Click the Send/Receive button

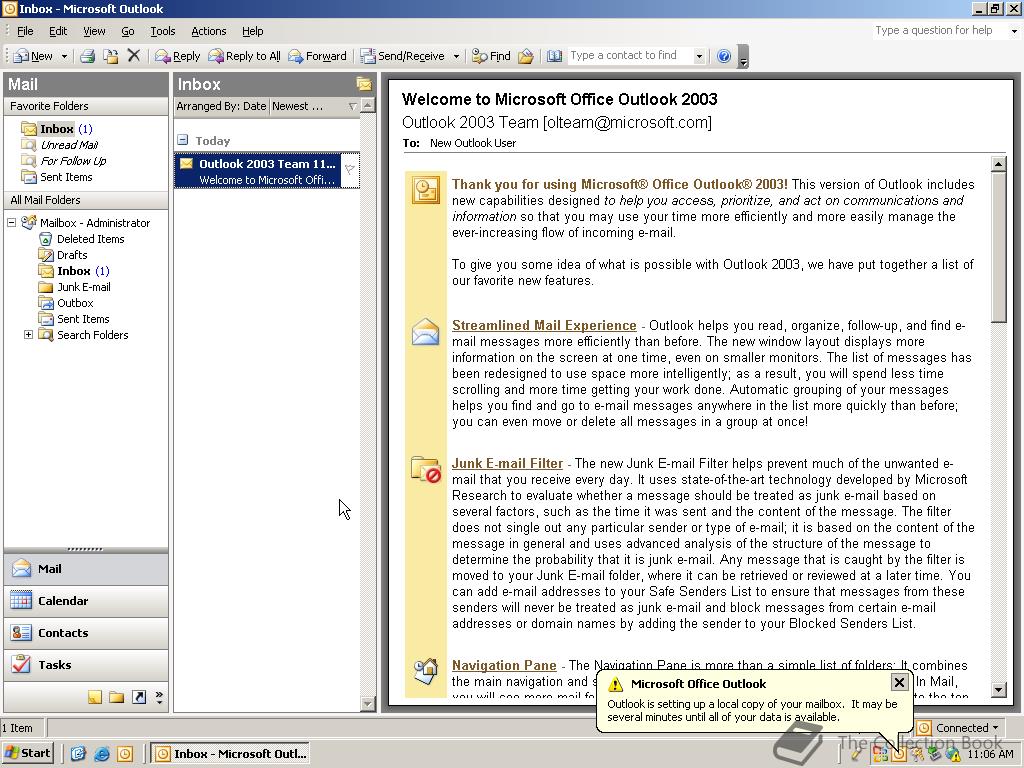pos(403,56)
